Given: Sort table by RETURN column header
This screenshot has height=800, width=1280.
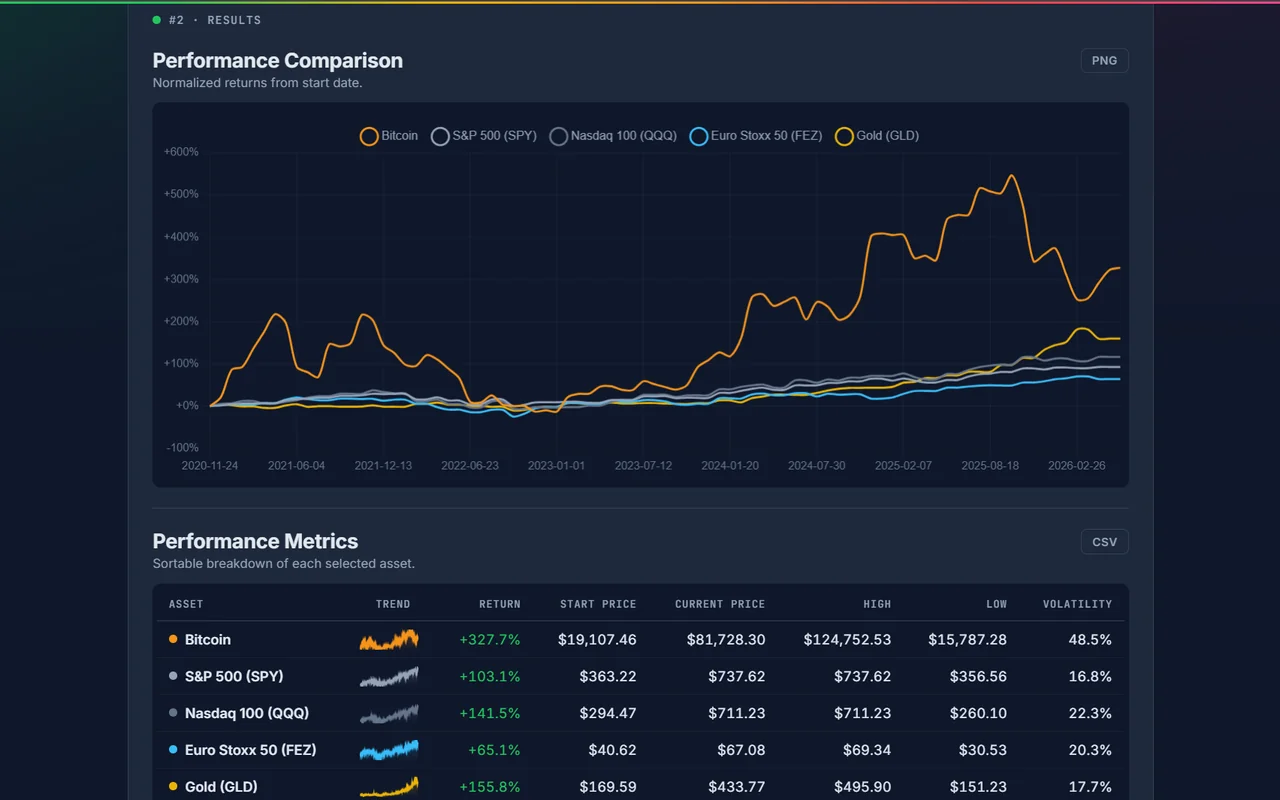Looking at the screenshot, I should [x=499, y=604].
